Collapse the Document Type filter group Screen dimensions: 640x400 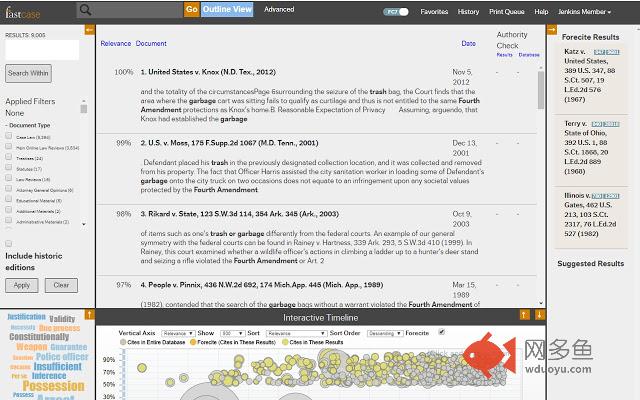click(x=28, y=125)
